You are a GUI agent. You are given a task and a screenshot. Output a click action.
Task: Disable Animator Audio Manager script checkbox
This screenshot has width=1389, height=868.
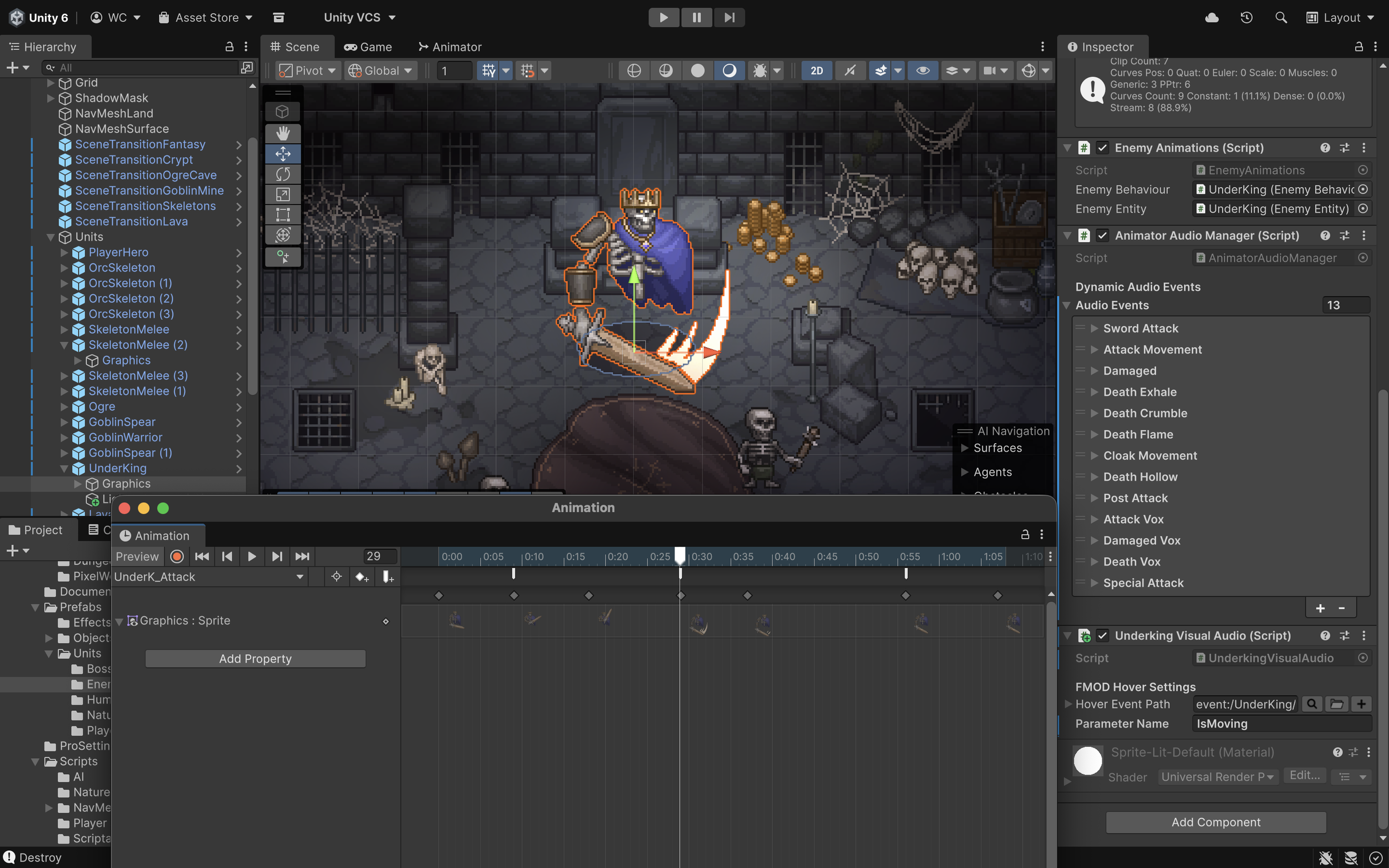(x=1102, y=235)
